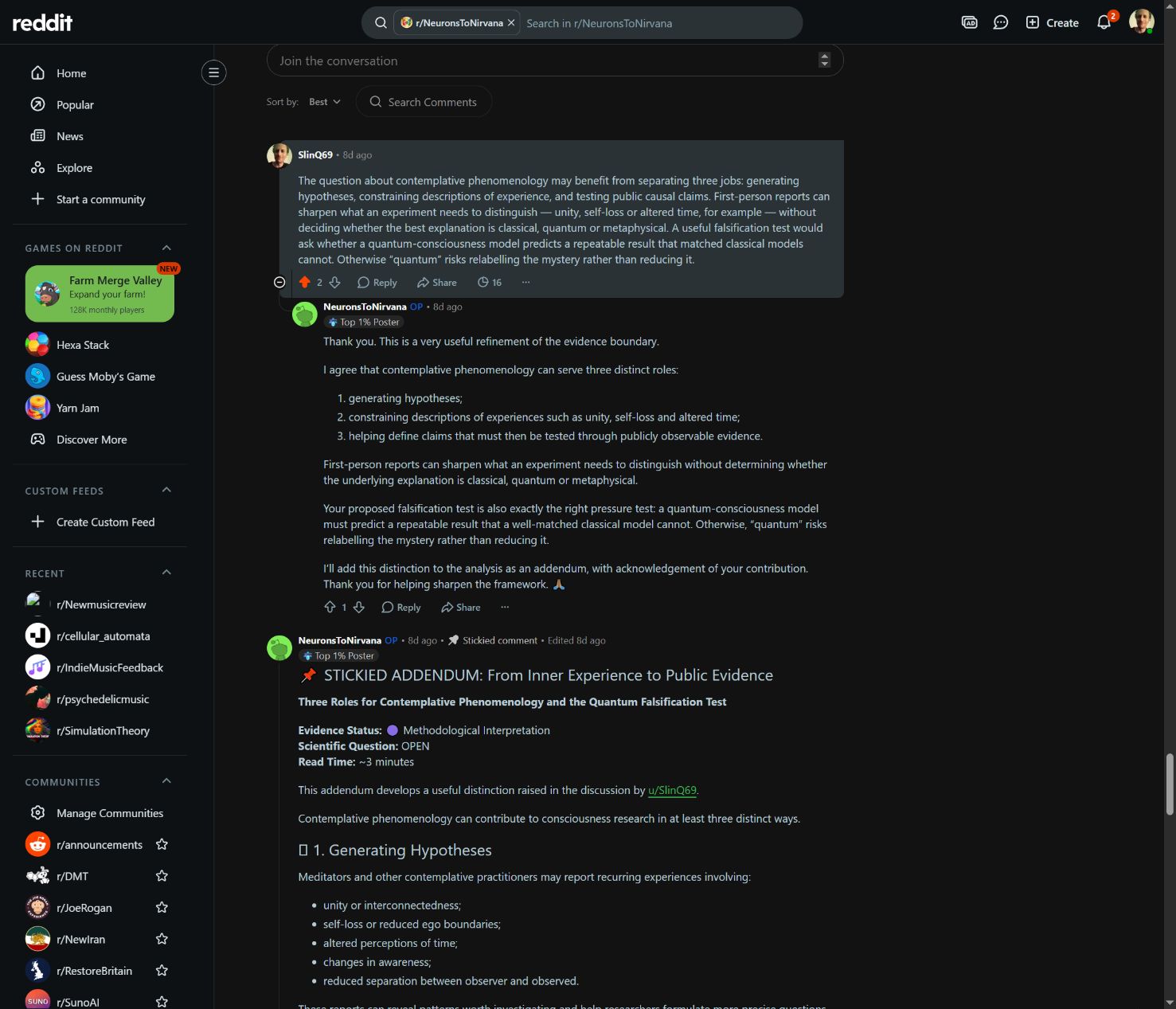Open more options on SlinQ69's comment

click(525, 282)
